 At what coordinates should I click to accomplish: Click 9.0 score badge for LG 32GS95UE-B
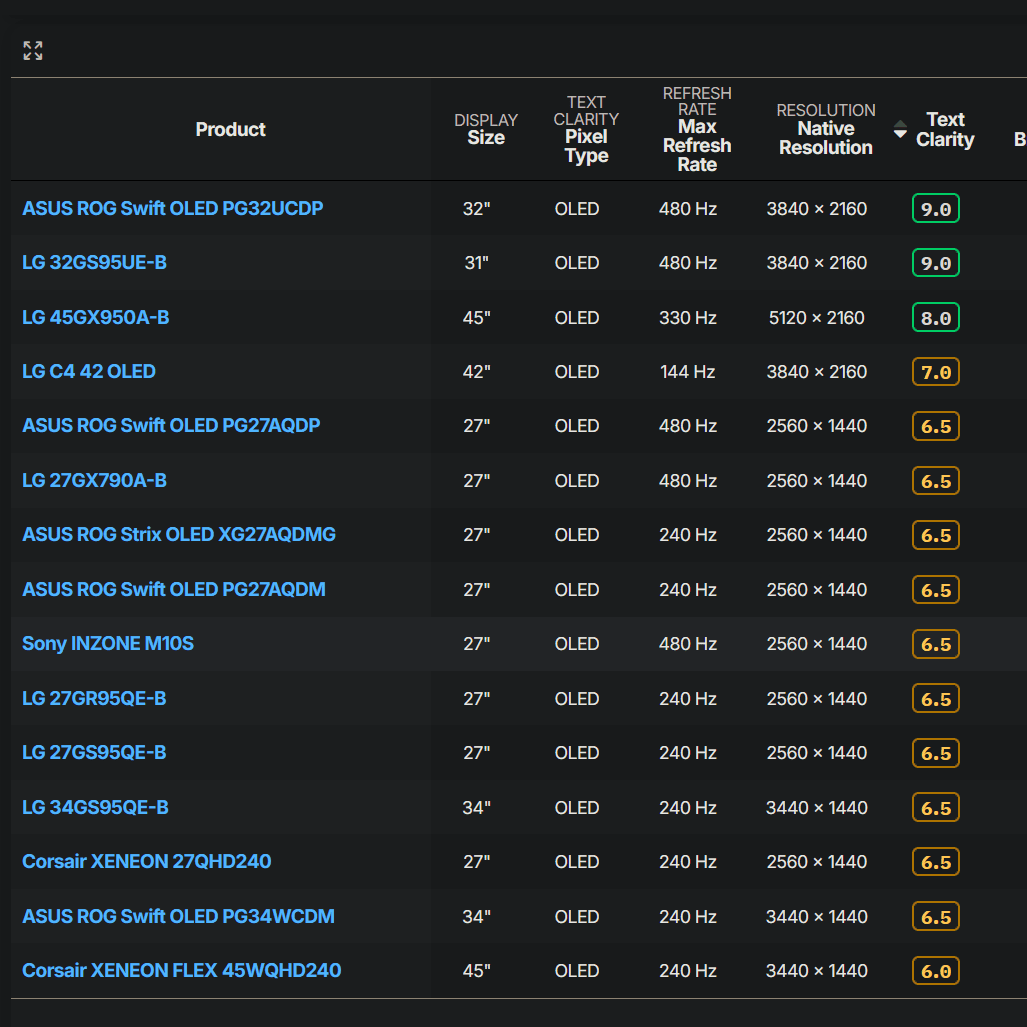(x=935, y=263)
